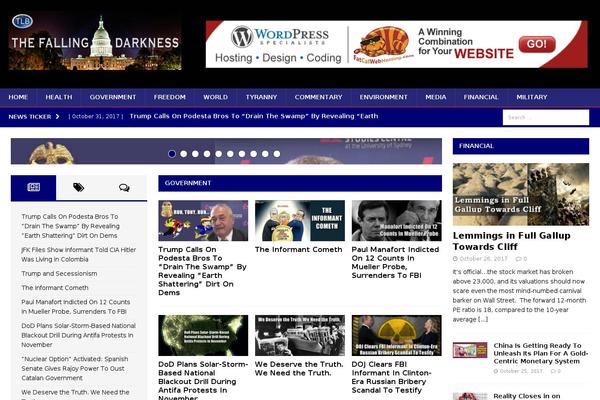Click the GO! button in the banner ad
Screen dimensions: 600x400
click(537, 44)
